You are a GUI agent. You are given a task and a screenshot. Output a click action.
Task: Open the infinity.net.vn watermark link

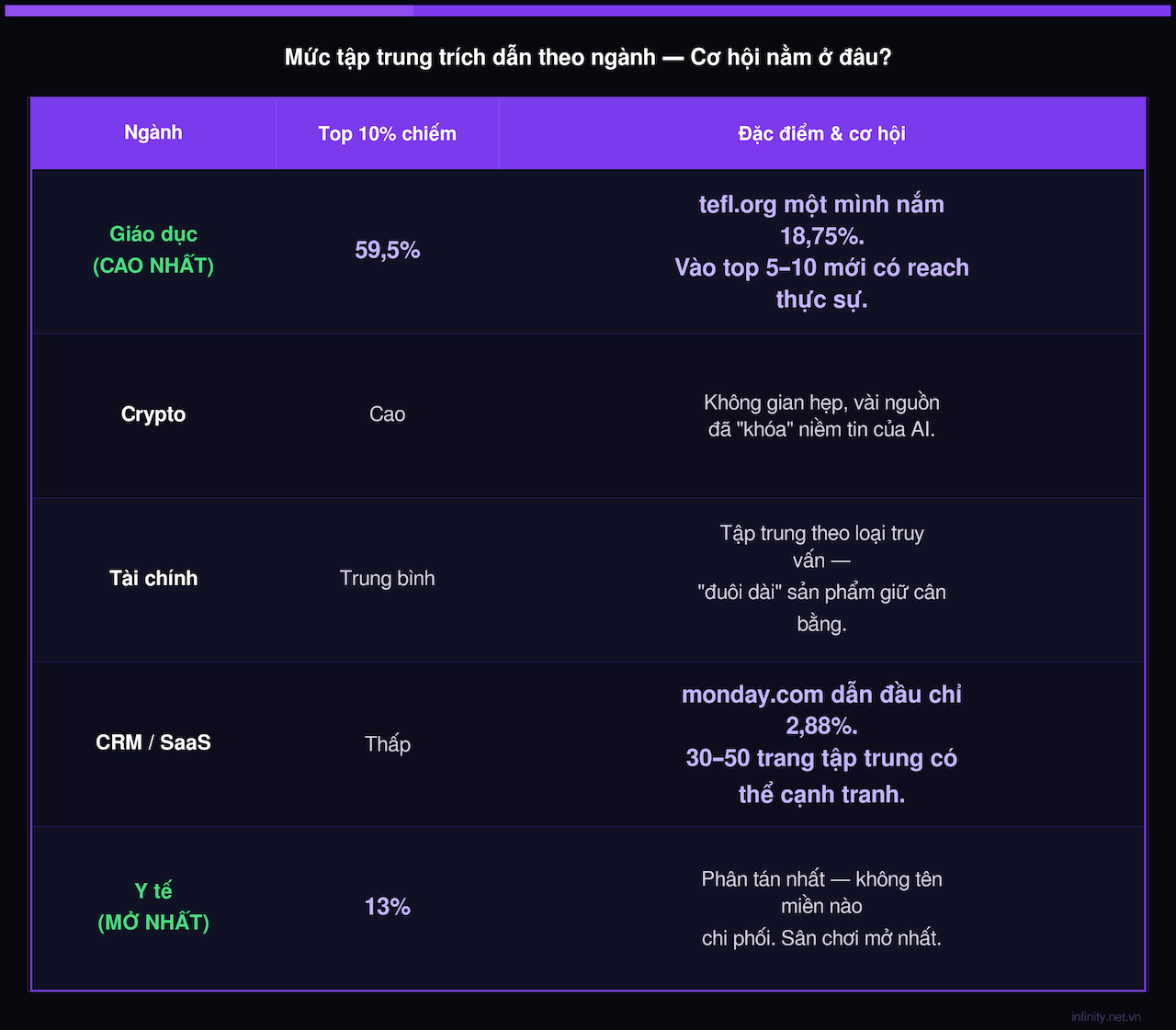(1106, 1016)
